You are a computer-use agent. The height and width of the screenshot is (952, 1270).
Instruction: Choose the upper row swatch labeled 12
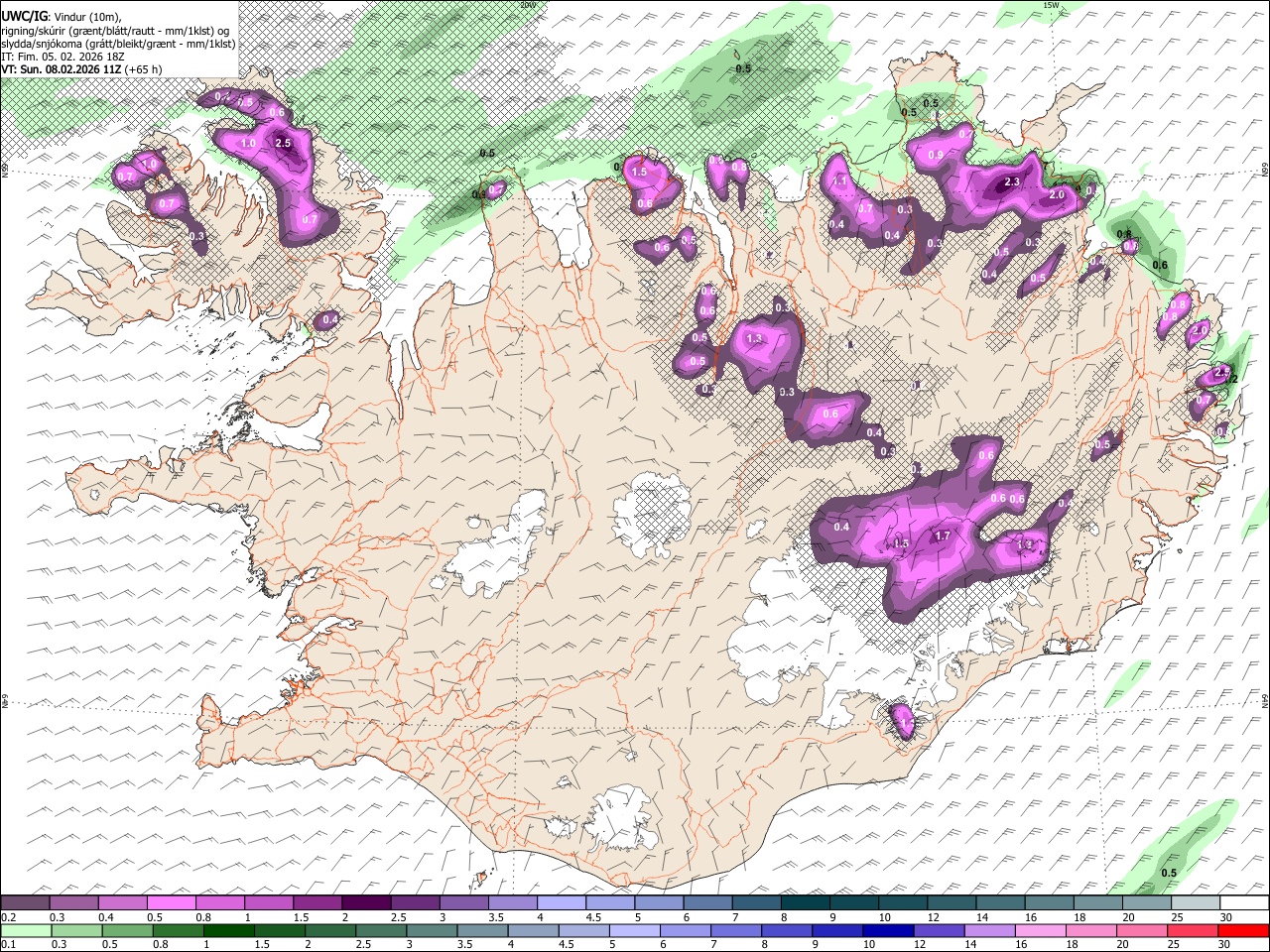click(951, 903)
